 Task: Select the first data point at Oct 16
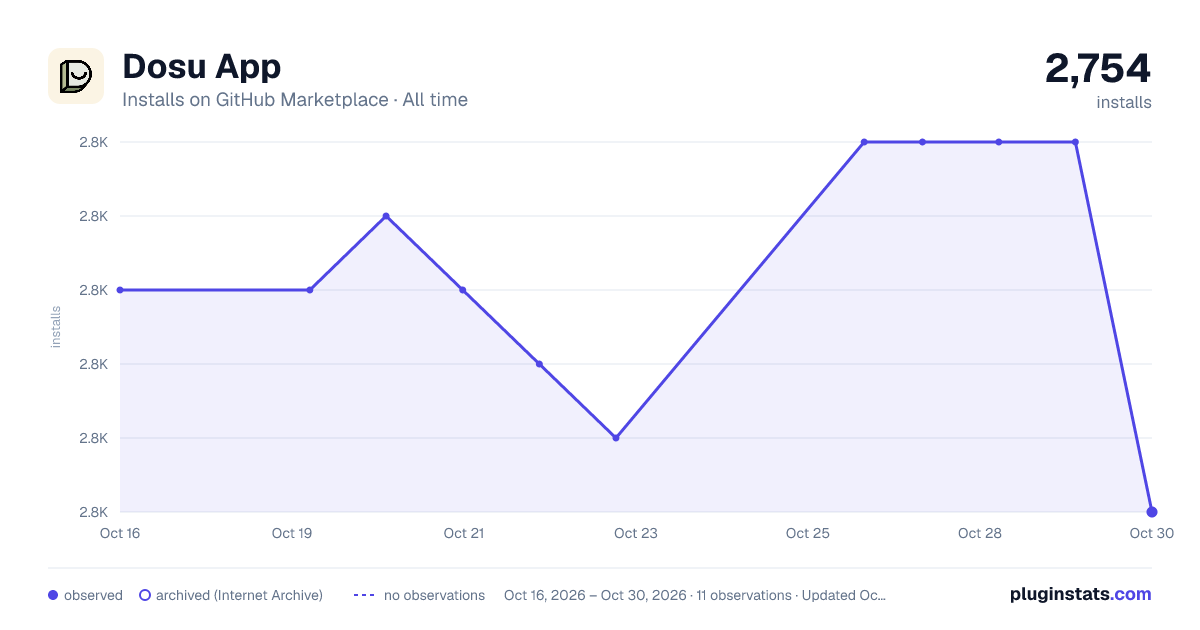pos(120,290)
